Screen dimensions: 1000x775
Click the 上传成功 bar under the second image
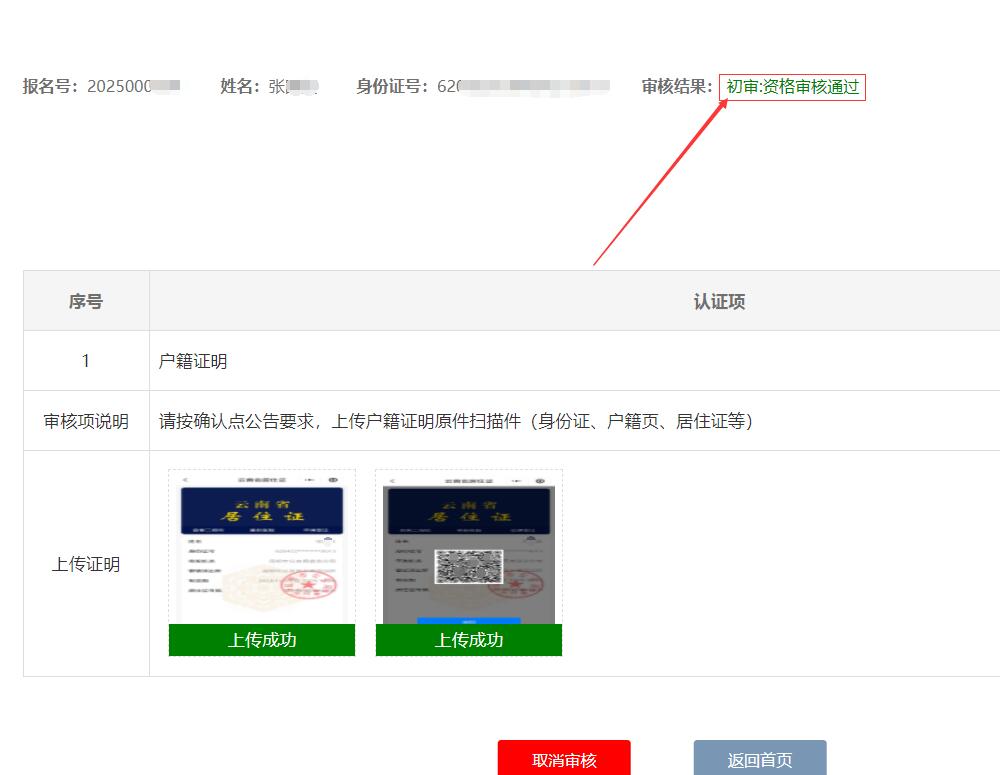(x=469, y=640)
